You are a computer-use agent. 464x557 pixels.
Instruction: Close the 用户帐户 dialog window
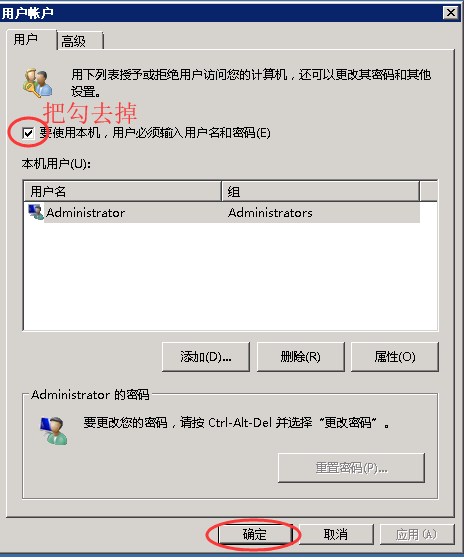451,13
